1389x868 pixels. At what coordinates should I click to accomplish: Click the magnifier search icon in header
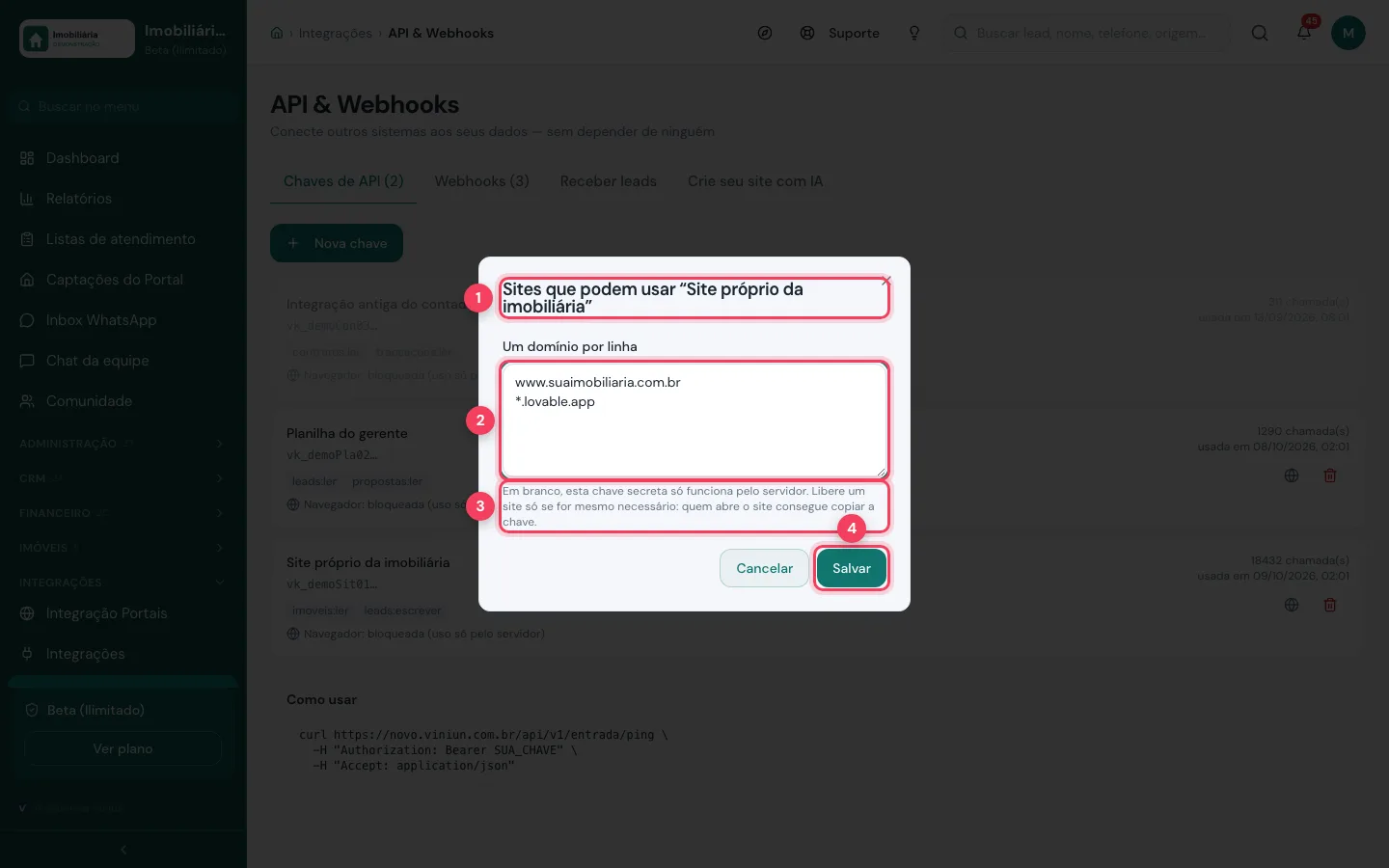coord(1260,33)
